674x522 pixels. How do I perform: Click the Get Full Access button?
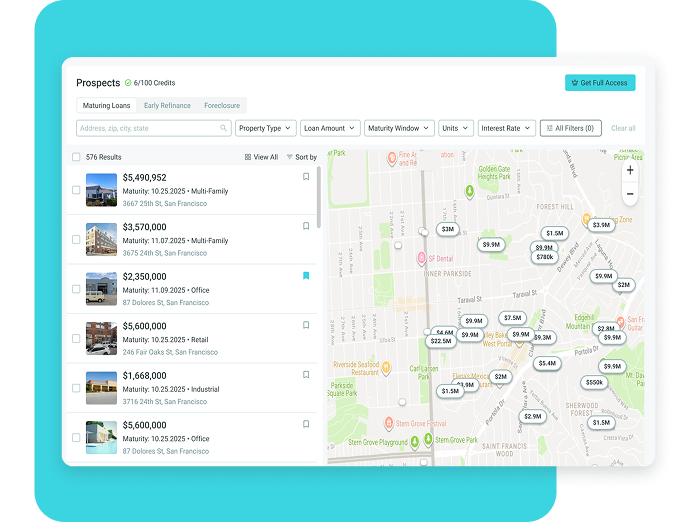[x=600, y=83]
